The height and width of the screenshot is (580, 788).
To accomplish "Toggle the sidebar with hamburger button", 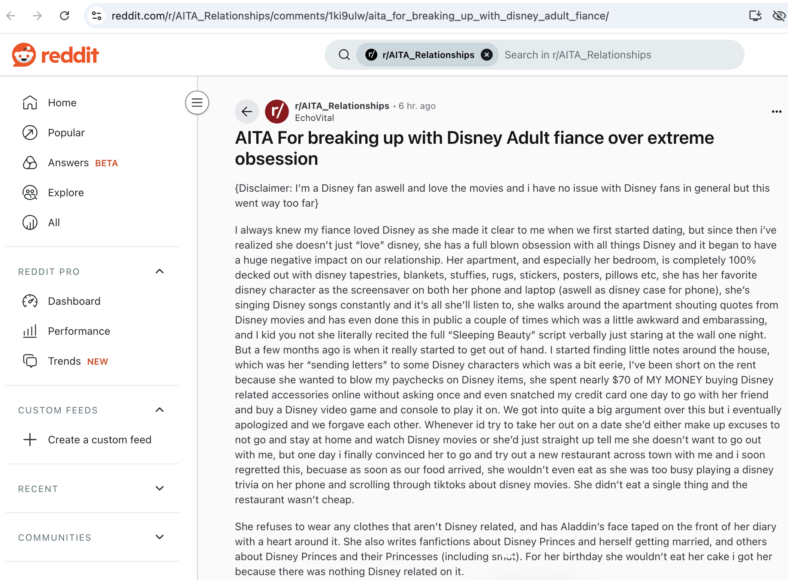I will (197, 103).
